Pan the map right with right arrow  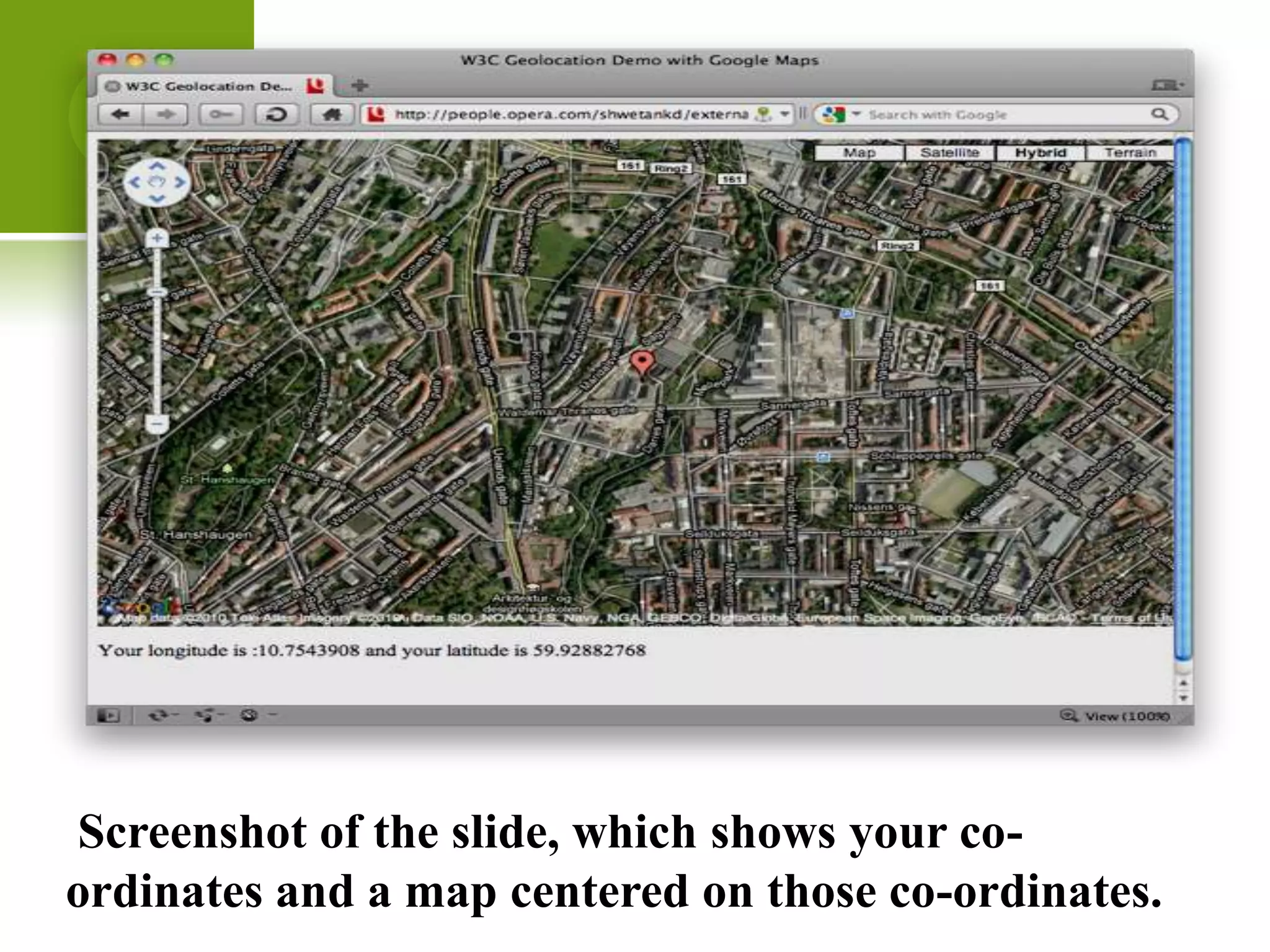click(x=180, y=182)
